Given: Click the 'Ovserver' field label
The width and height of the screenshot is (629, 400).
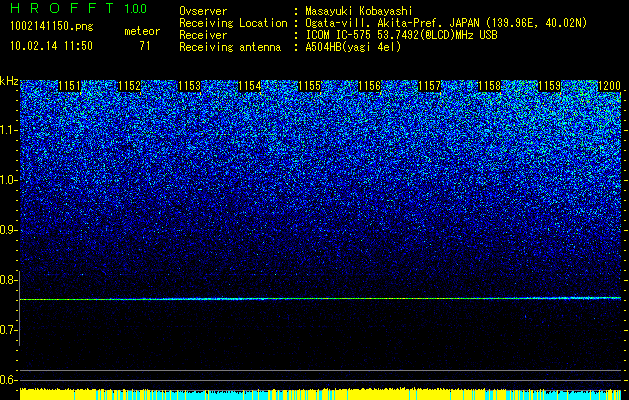Looking at the screenshot, I should [203, 11].
